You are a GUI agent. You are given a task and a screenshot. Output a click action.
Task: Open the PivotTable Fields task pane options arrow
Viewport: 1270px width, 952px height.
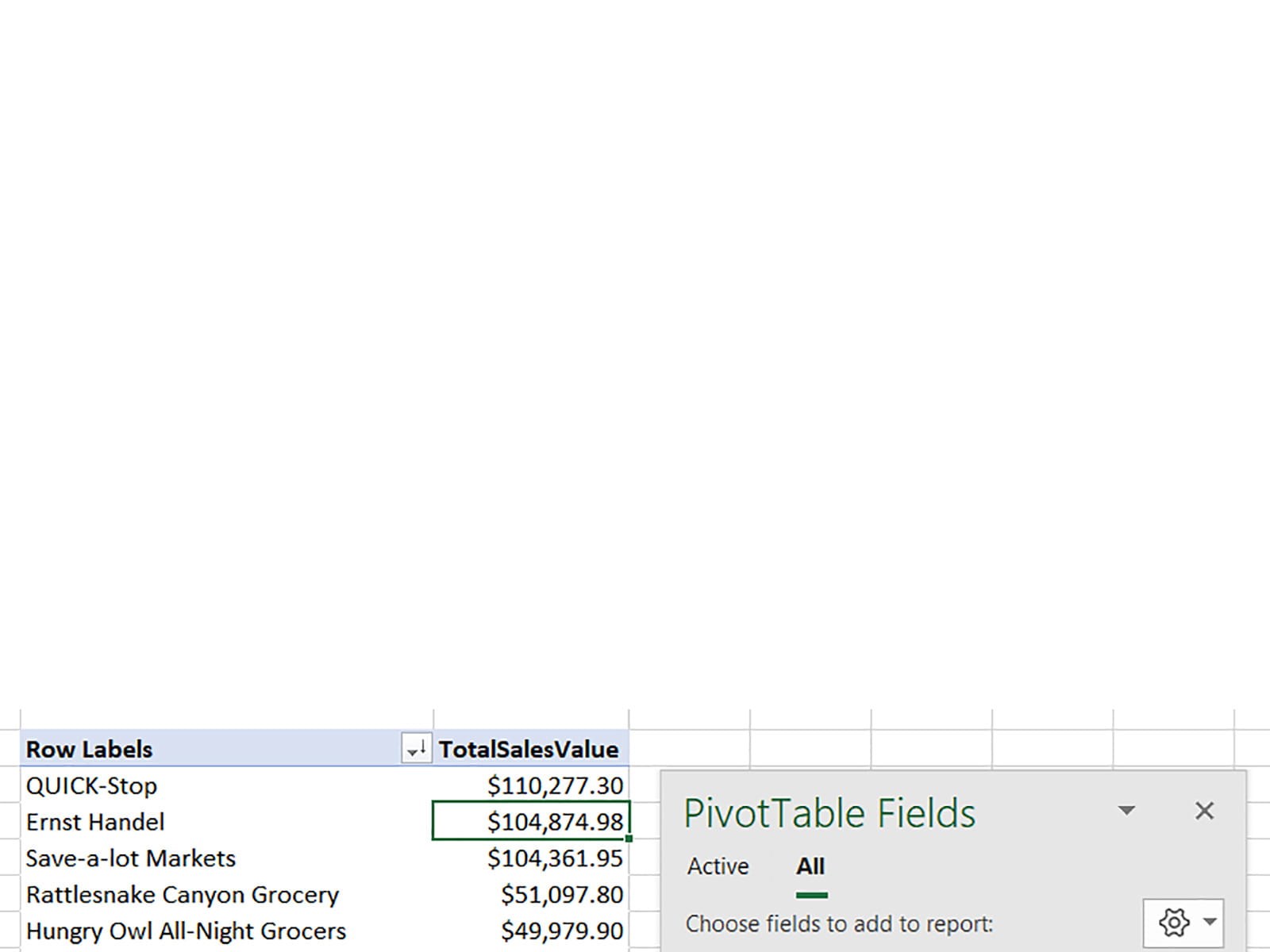(x=1126, y=810)
